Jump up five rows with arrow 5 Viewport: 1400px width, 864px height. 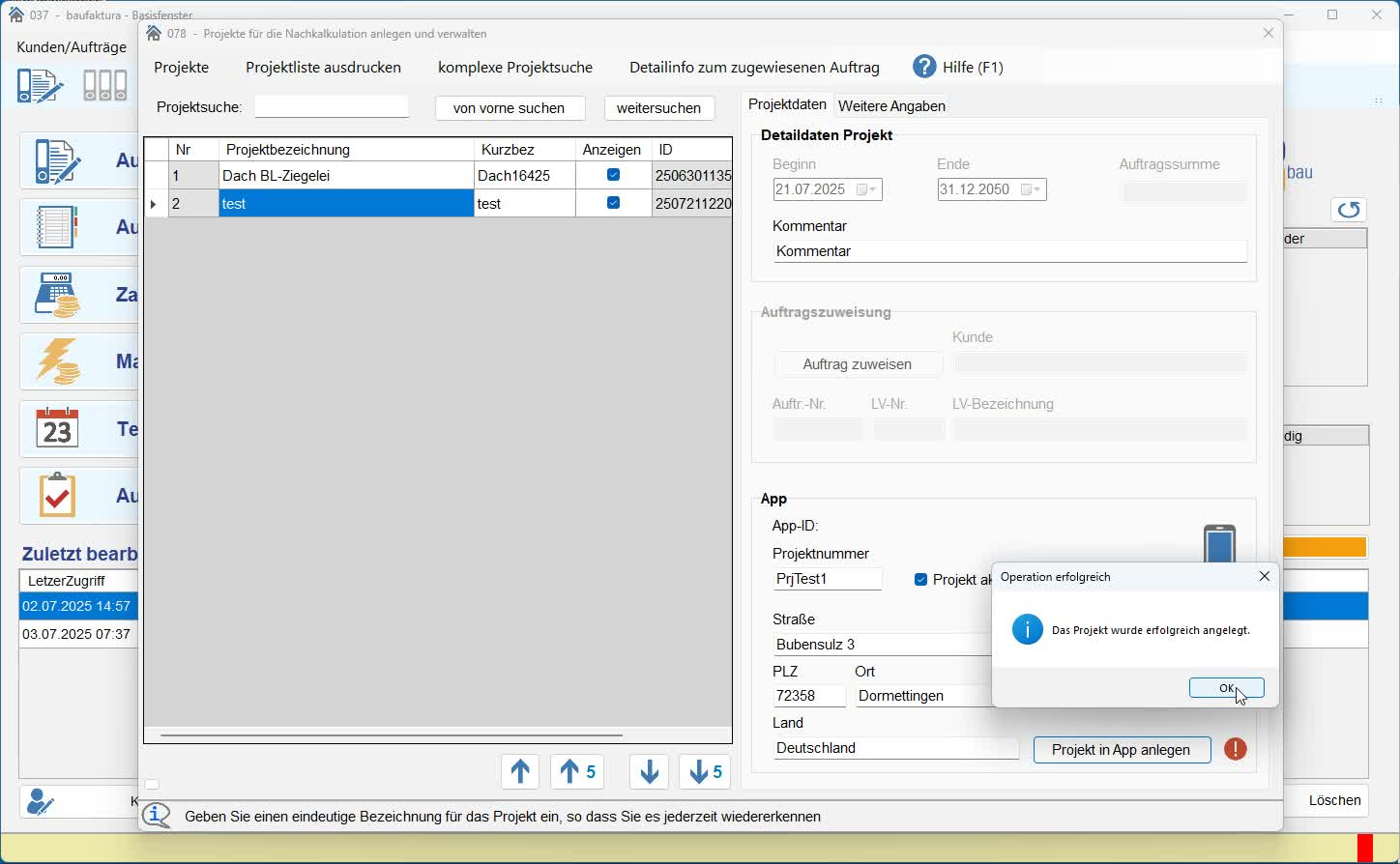(x=578, y=772)
